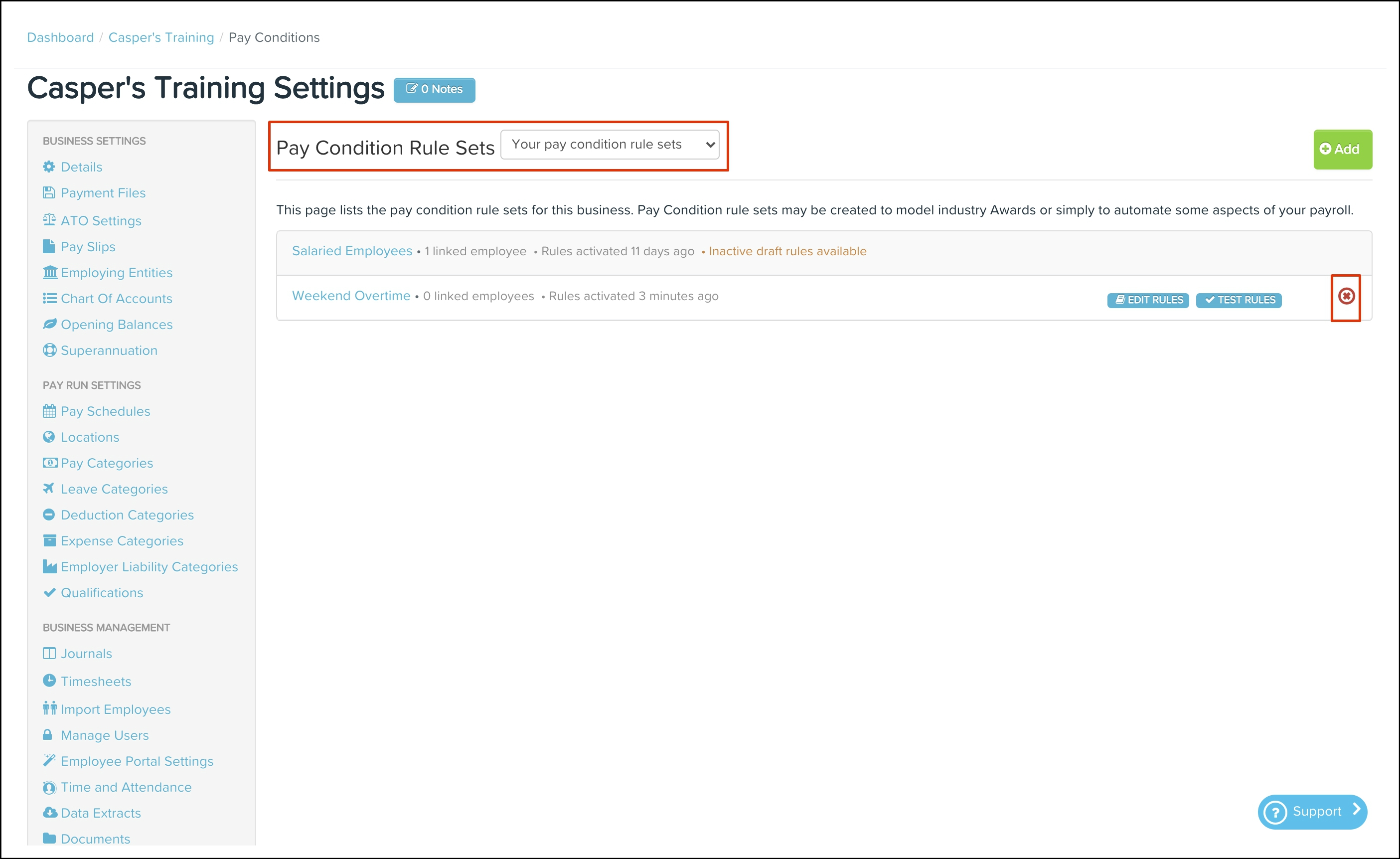
Task: Click the airplane icon beside Leave Categories
Action: [x=49, y=489]
